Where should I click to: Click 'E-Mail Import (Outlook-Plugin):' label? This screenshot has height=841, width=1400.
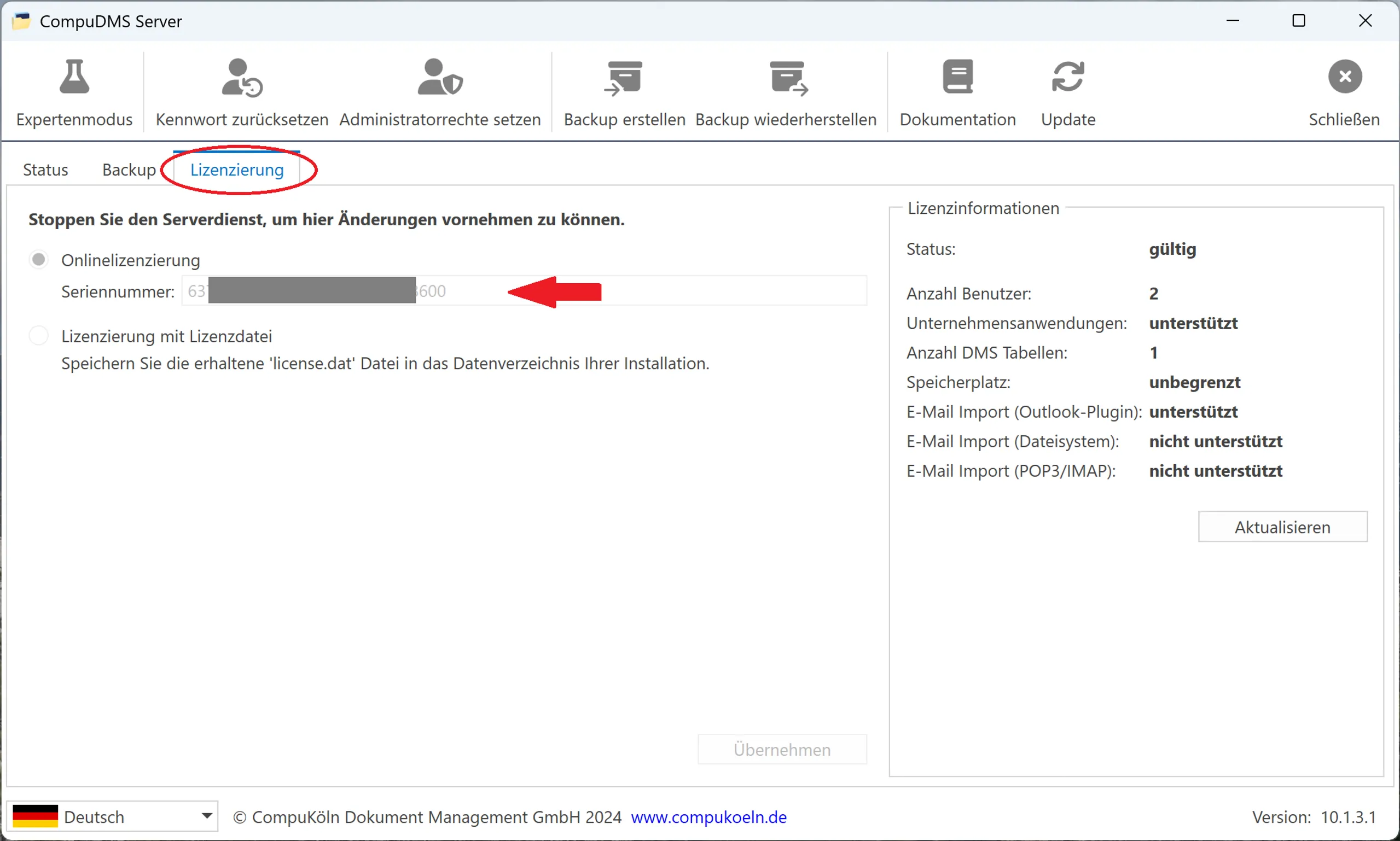click(1024, 411)
